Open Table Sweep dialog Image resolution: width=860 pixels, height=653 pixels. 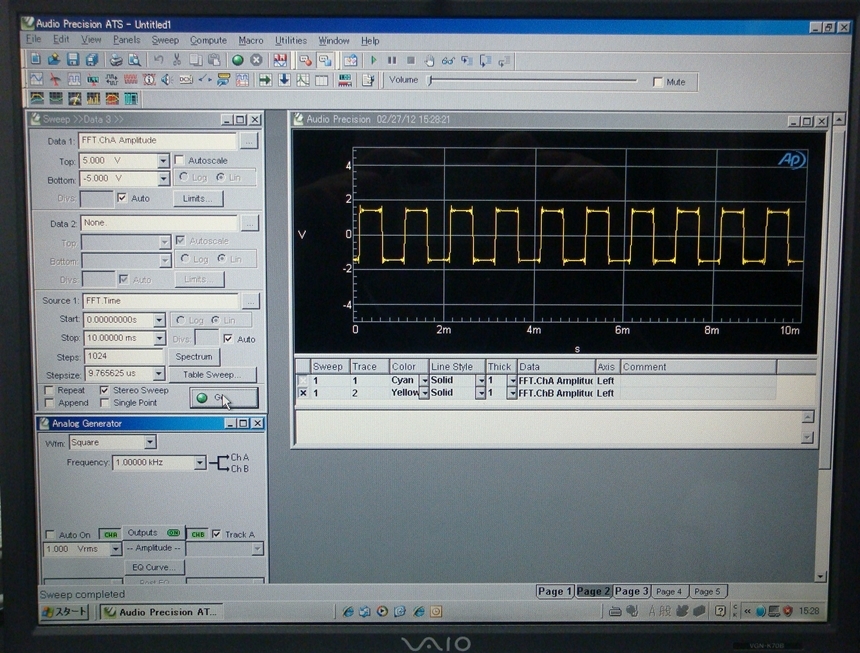point(212,374)
